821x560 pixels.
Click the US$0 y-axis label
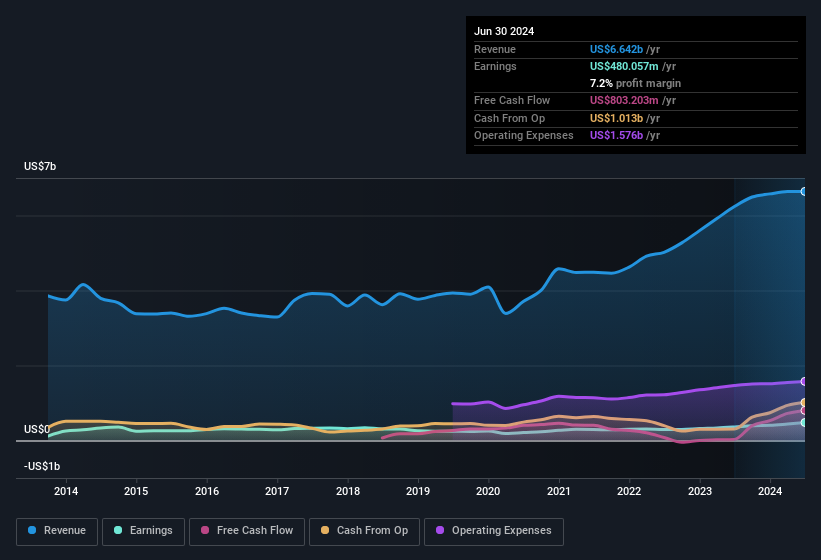click(x=37, y=429)
